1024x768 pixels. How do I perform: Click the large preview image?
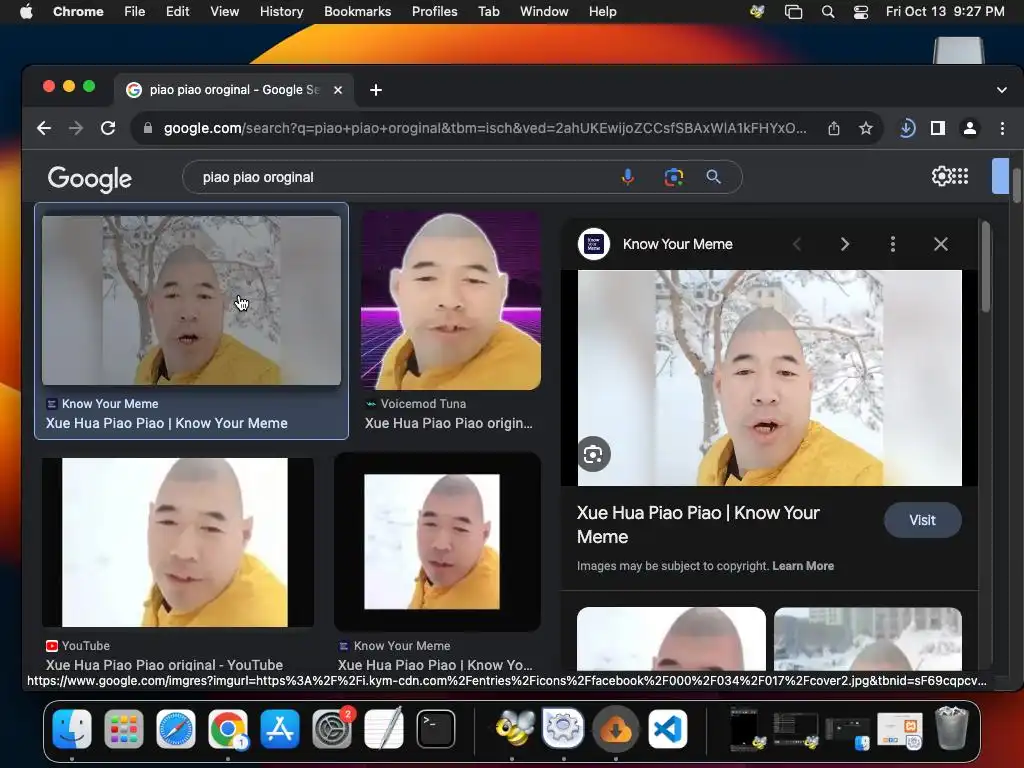770,377
